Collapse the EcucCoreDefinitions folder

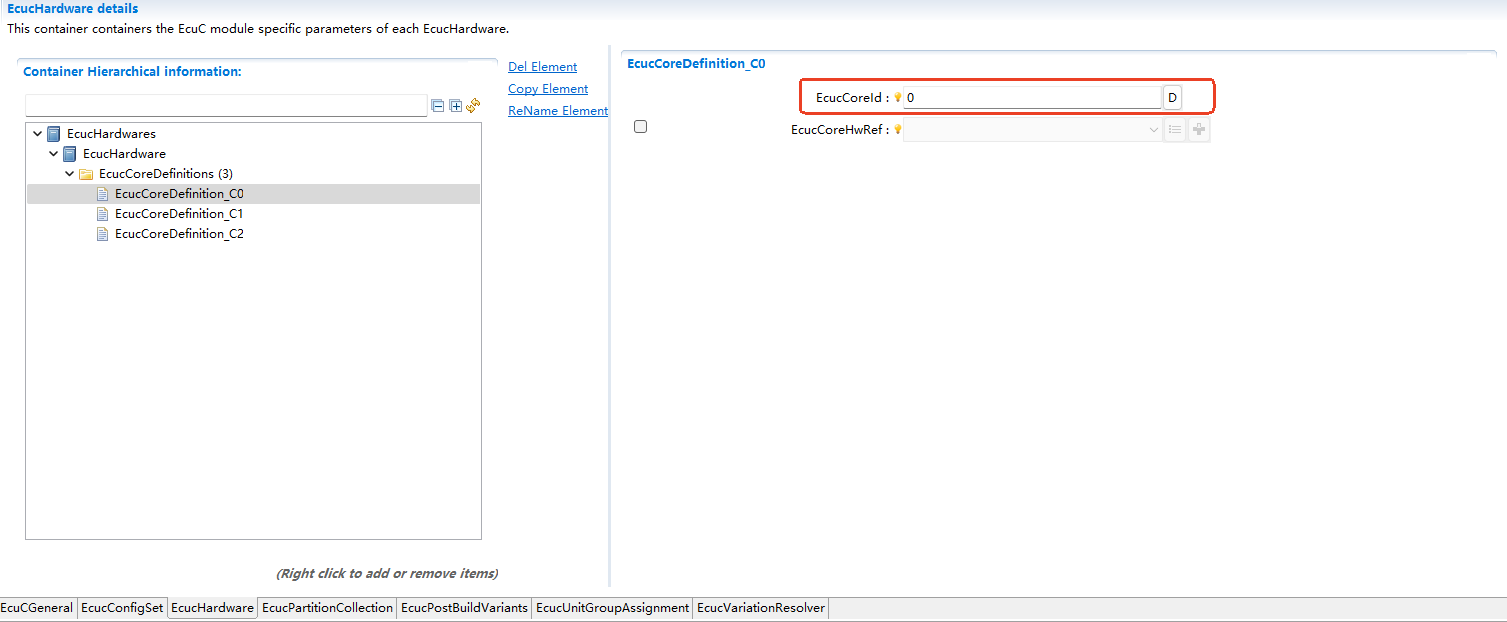(x=70, y=174)
